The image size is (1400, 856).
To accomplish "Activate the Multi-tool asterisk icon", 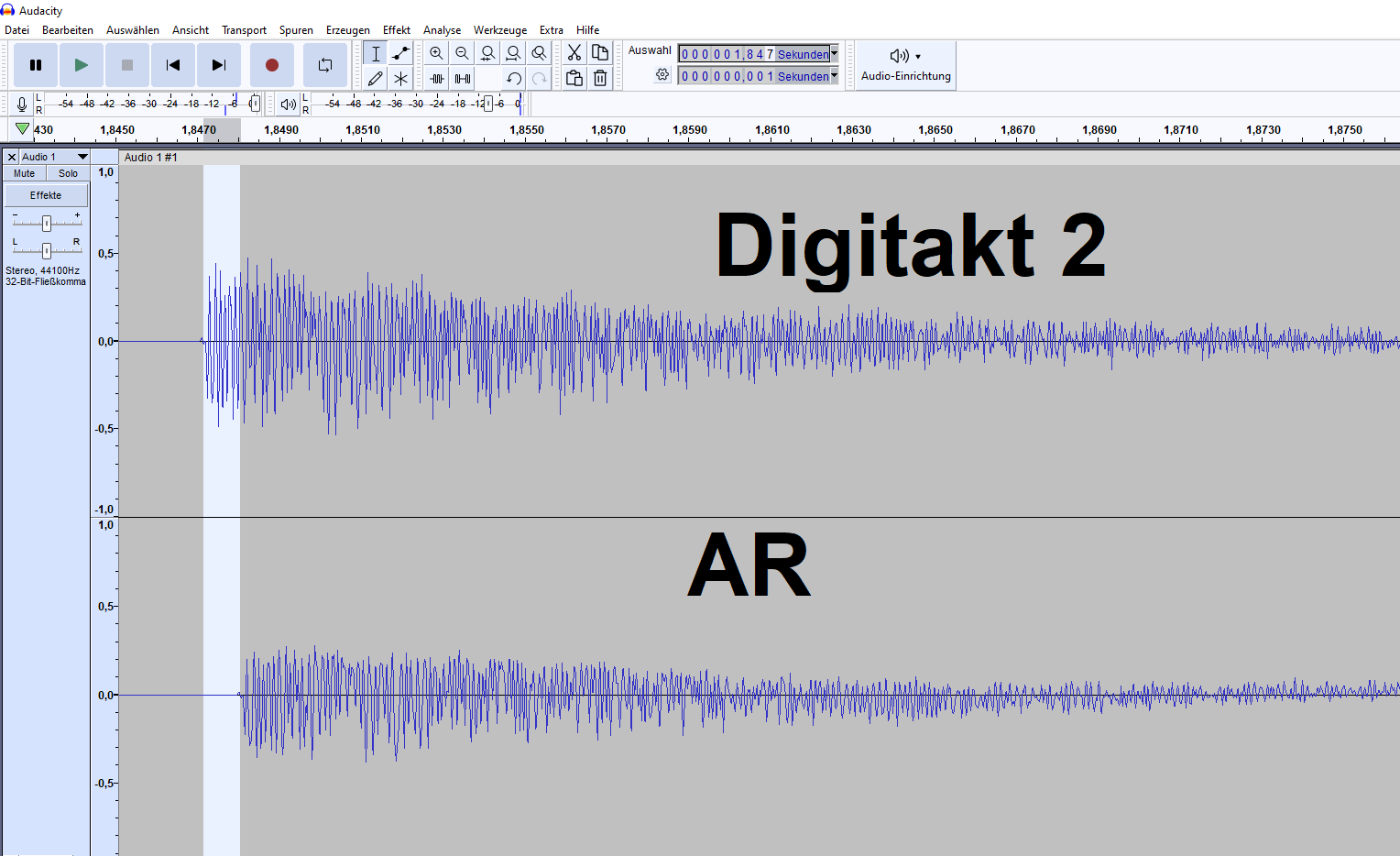I will pyautogui.click(x=400, y=79).
